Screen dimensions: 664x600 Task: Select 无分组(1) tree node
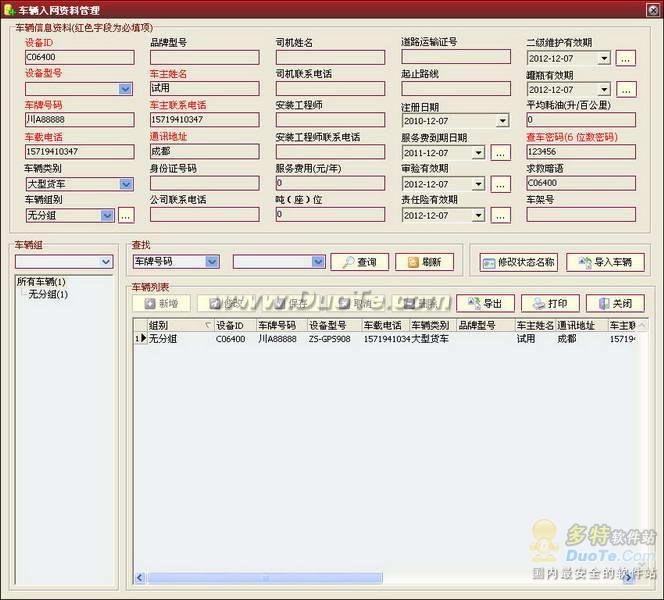pos(48,294)
